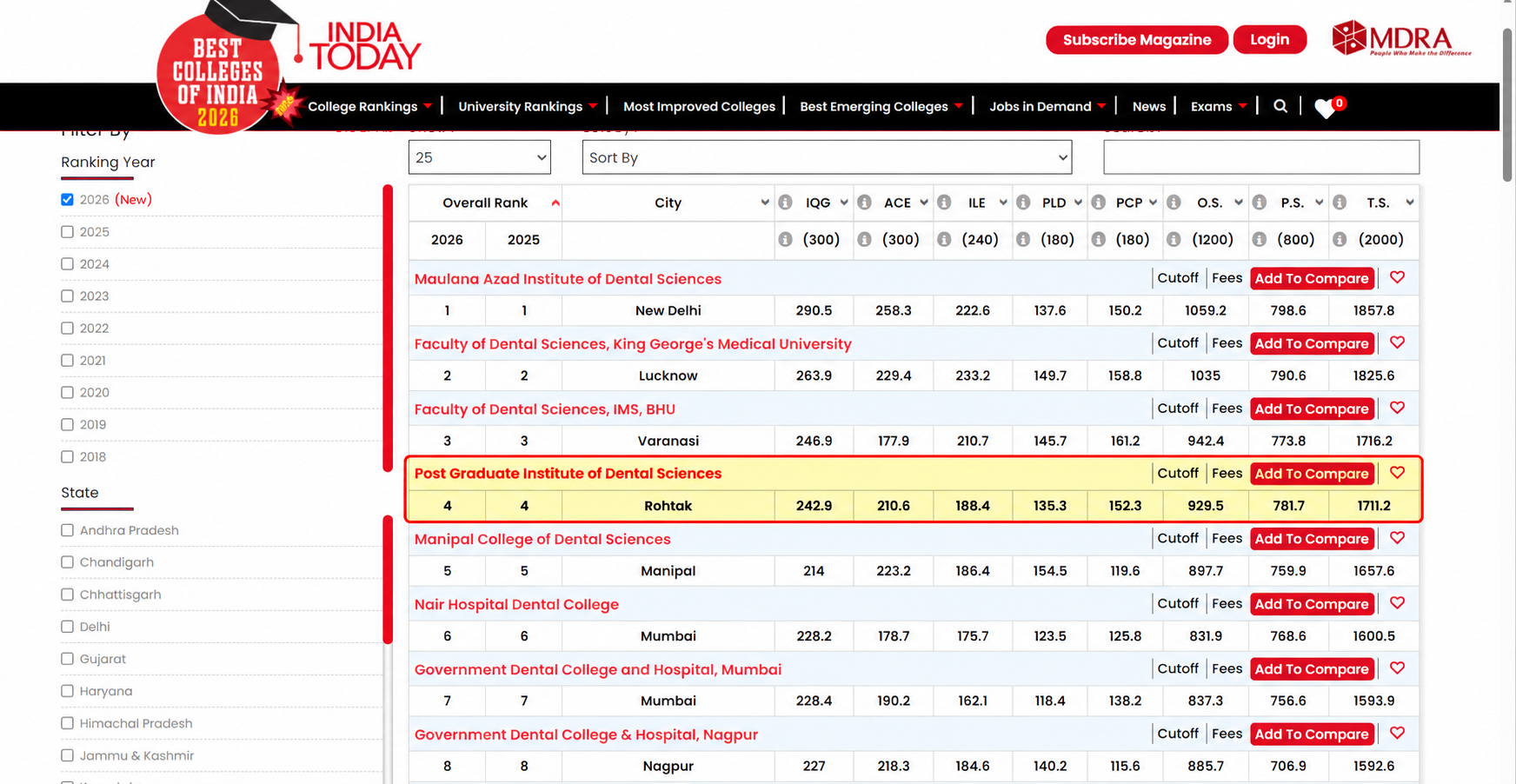Viewport: 1516px width, 784px height.
Task: Filter by Andhra Pradesh state
Action: point(67,530)
